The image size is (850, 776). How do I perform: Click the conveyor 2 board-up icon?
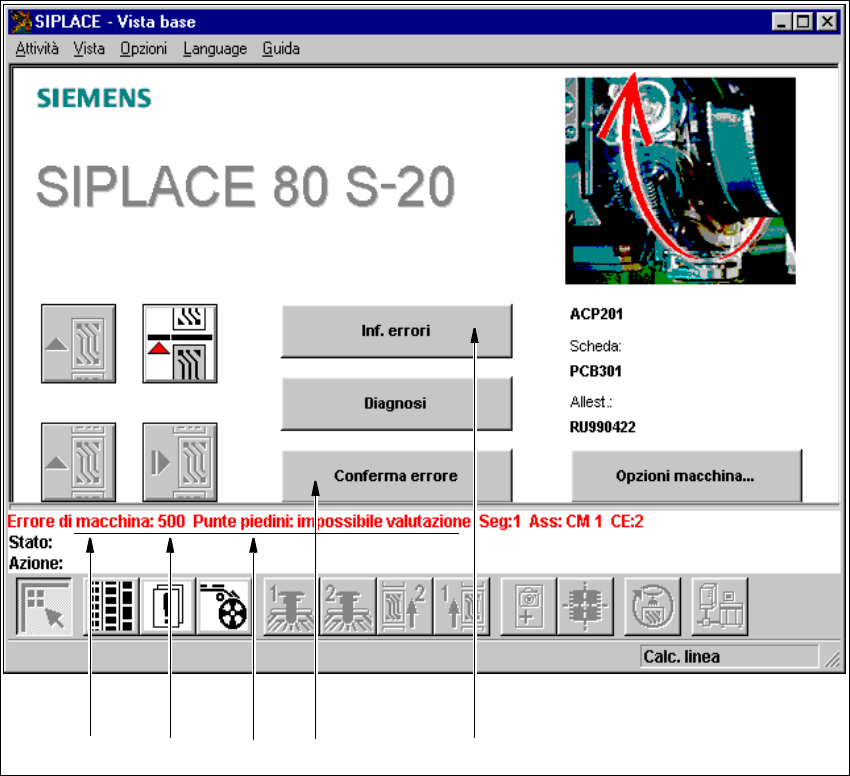404,606
